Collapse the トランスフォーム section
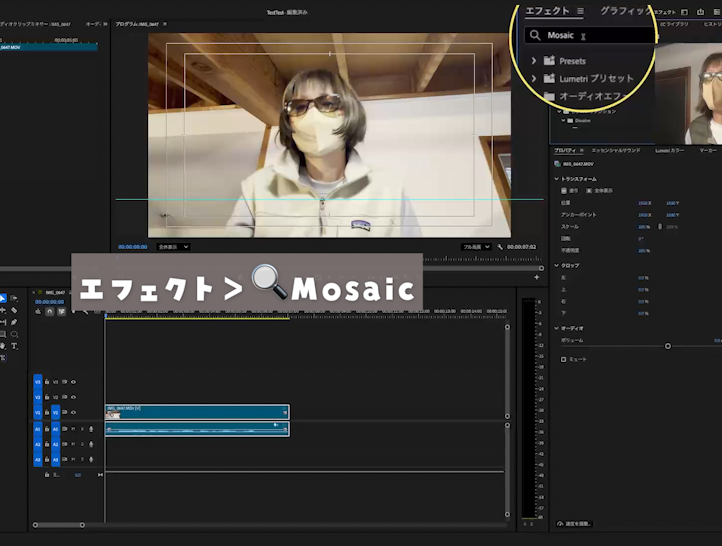Screen dimensions: 722x546 coord(556,178)
